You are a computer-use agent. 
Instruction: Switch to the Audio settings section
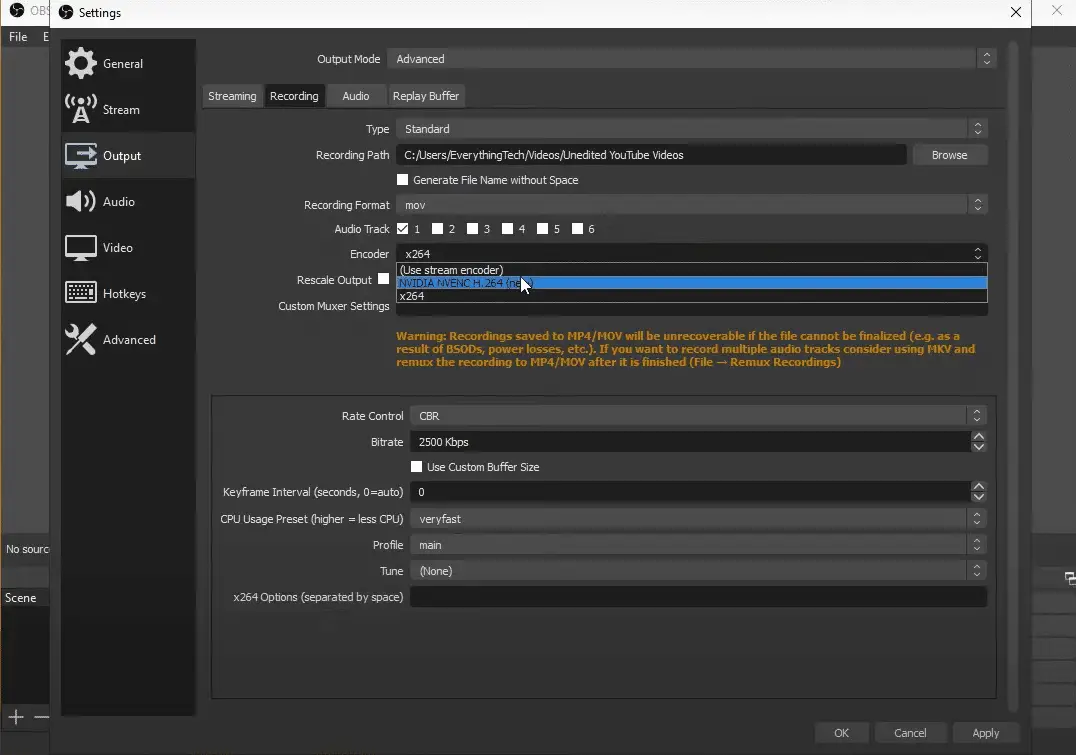click(x=112, y=201)
